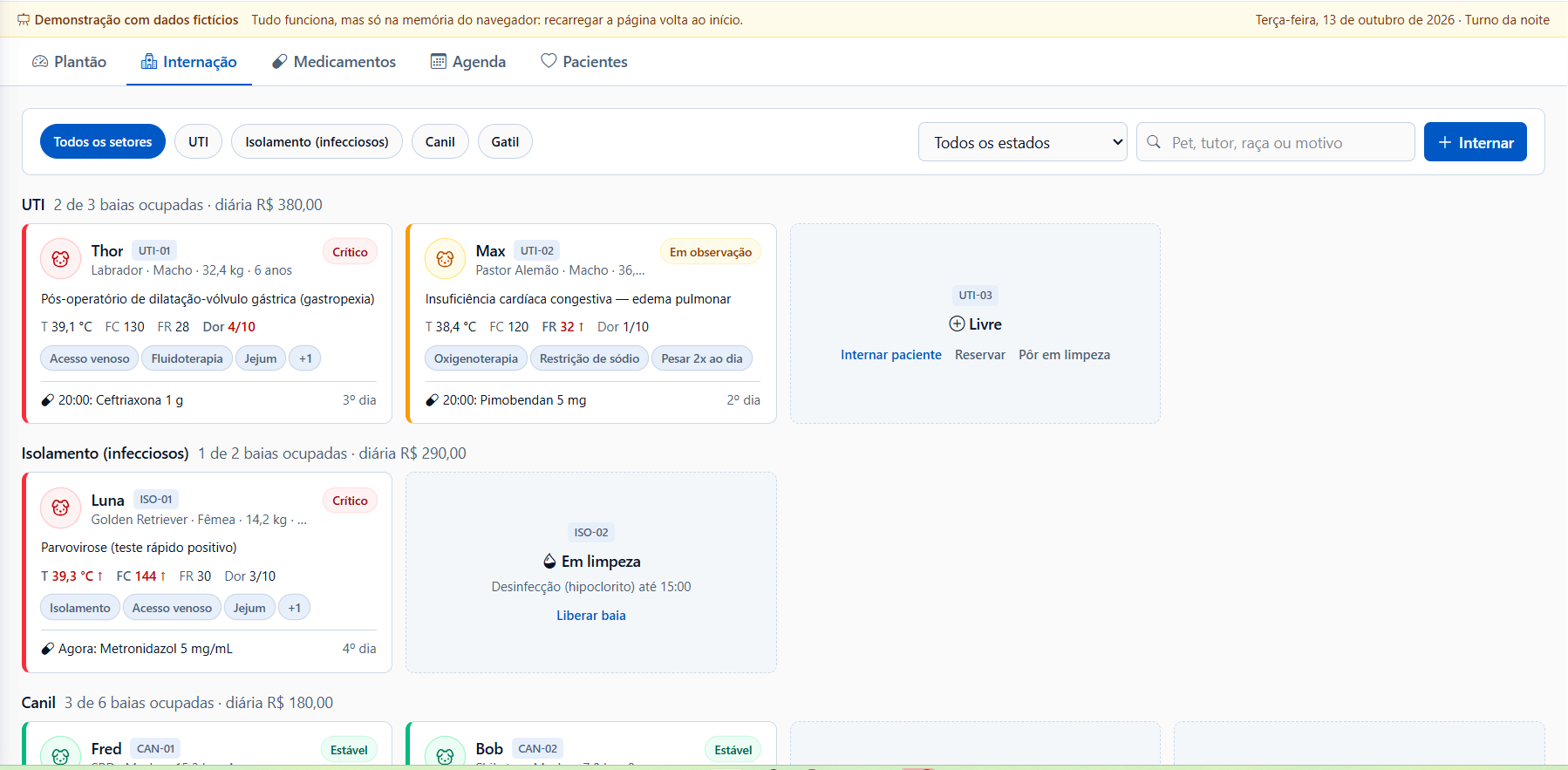
Task: Click Reservar on bay UTI-03
Action: click(x=980, y=355)
